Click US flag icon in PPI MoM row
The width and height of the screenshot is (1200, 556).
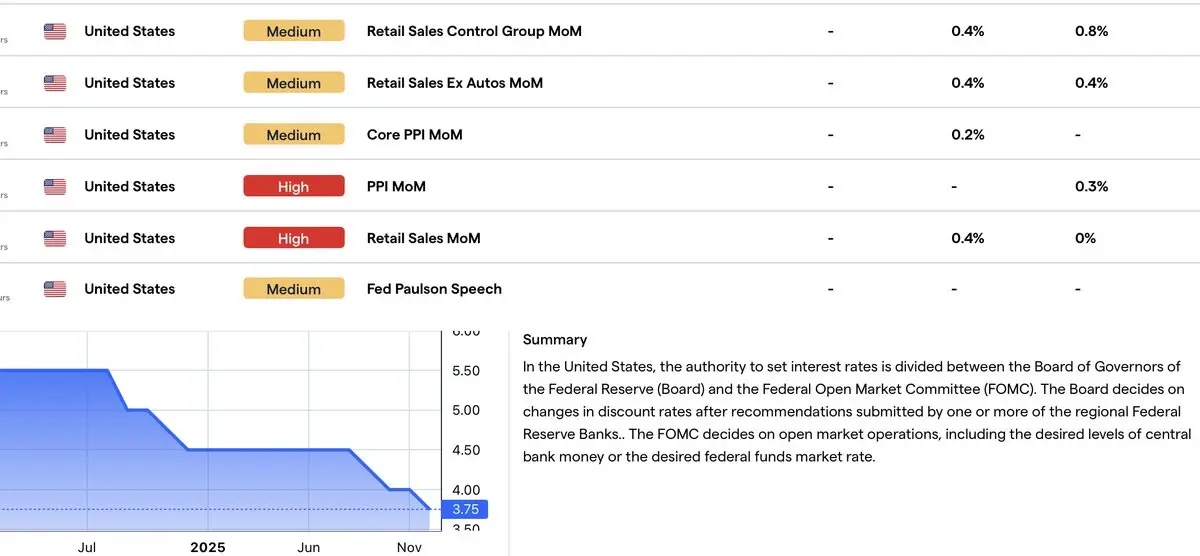point(55,187)
